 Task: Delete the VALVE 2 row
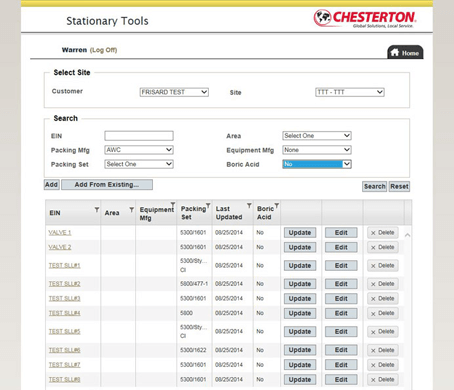[x=383, y=247]
